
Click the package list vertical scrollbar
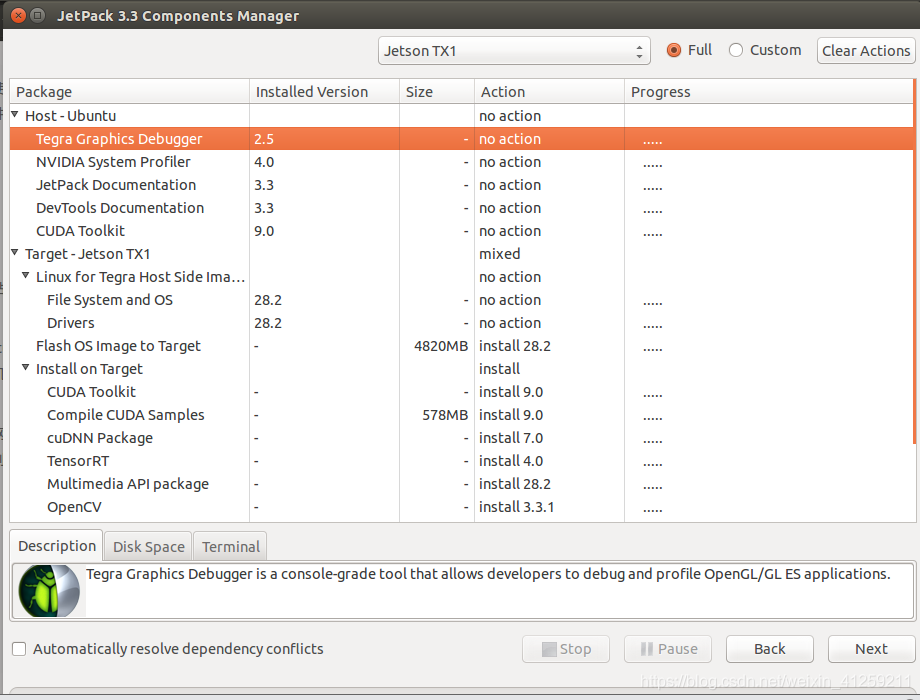(914, 262)
